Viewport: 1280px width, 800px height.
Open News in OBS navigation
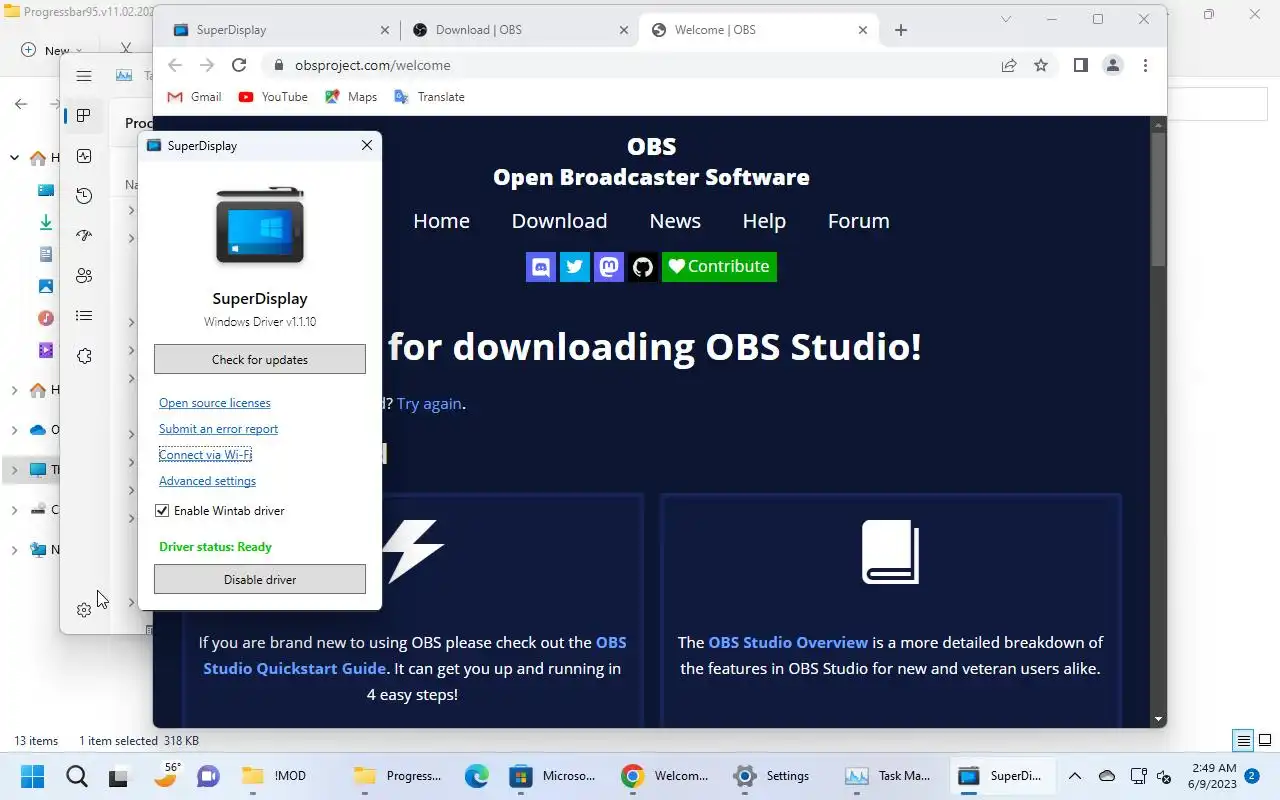[675, 221]
